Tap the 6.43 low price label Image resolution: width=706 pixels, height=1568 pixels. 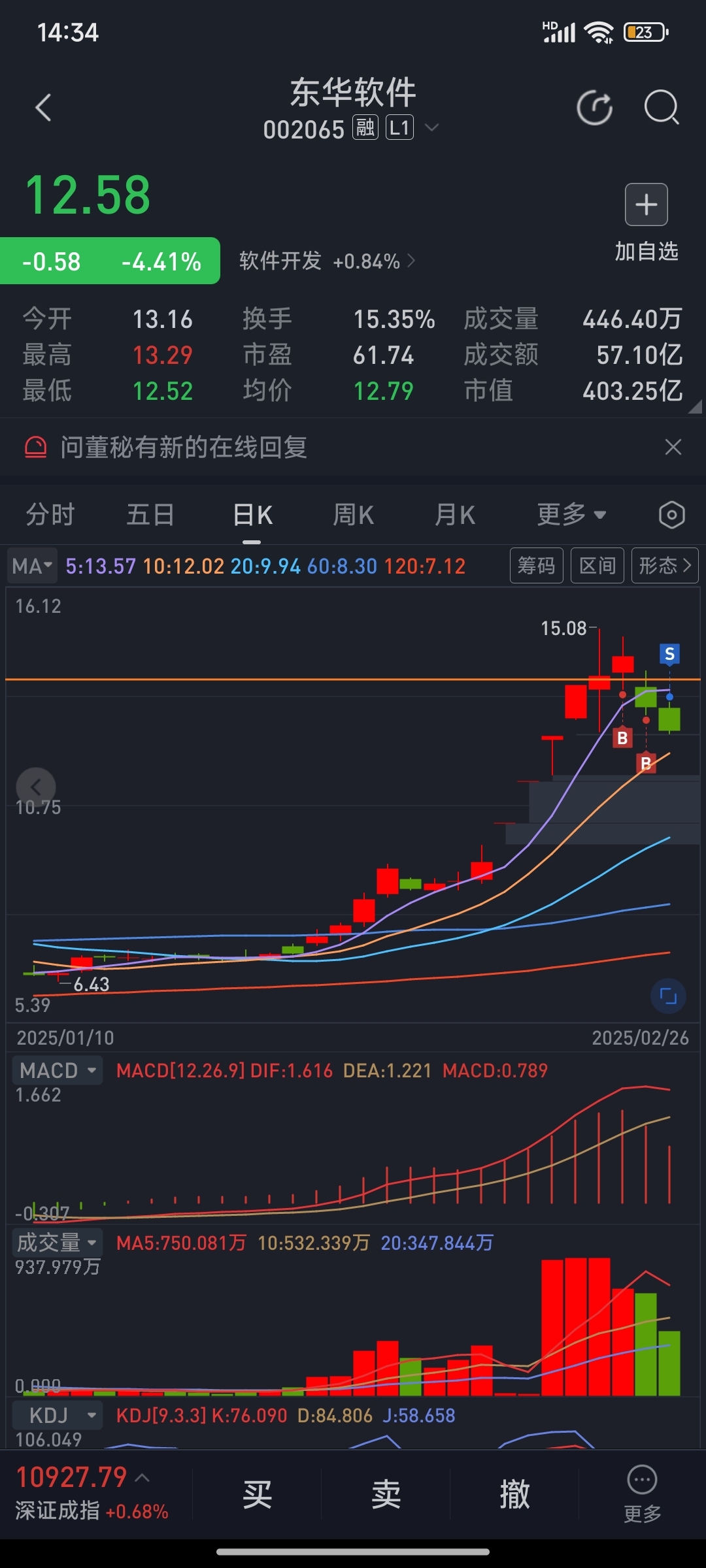coord(92,985)
